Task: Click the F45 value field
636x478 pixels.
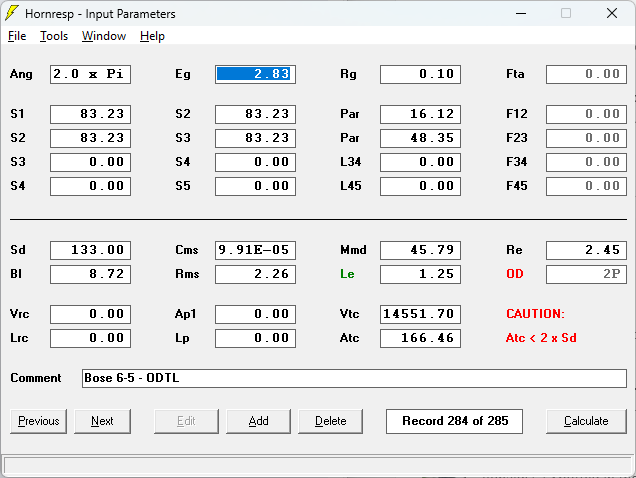Action: (586, 186)
